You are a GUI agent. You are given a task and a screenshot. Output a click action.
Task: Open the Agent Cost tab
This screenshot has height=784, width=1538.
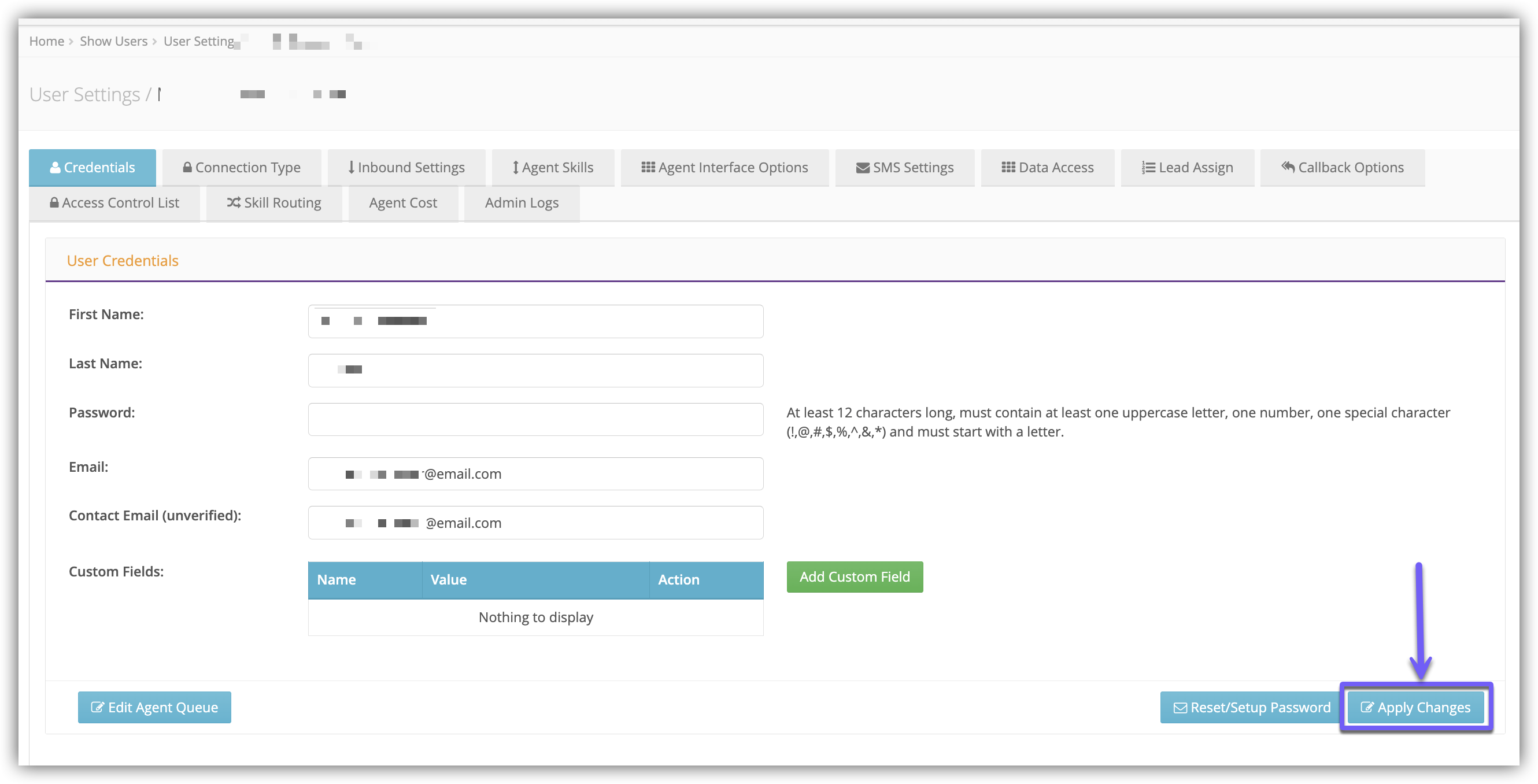pos(403,203)
